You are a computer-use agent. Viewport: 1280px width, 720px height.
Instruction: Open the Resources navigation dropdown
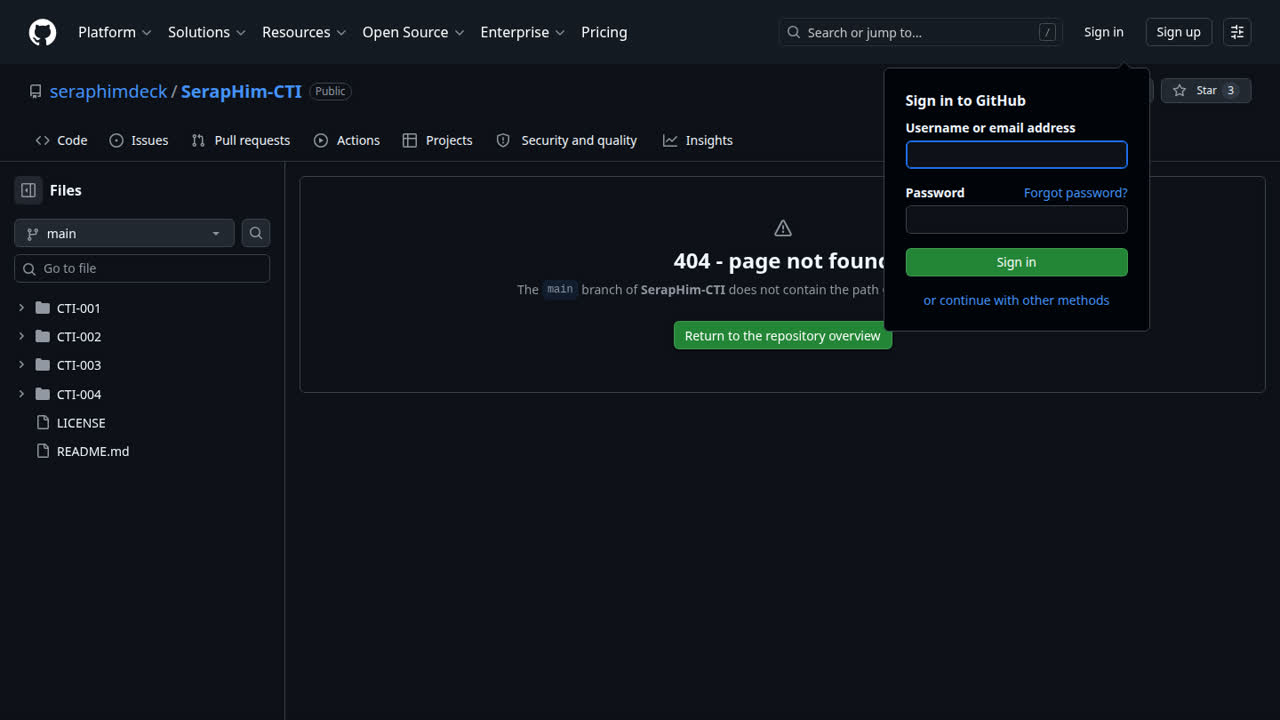tap(304, 32)
